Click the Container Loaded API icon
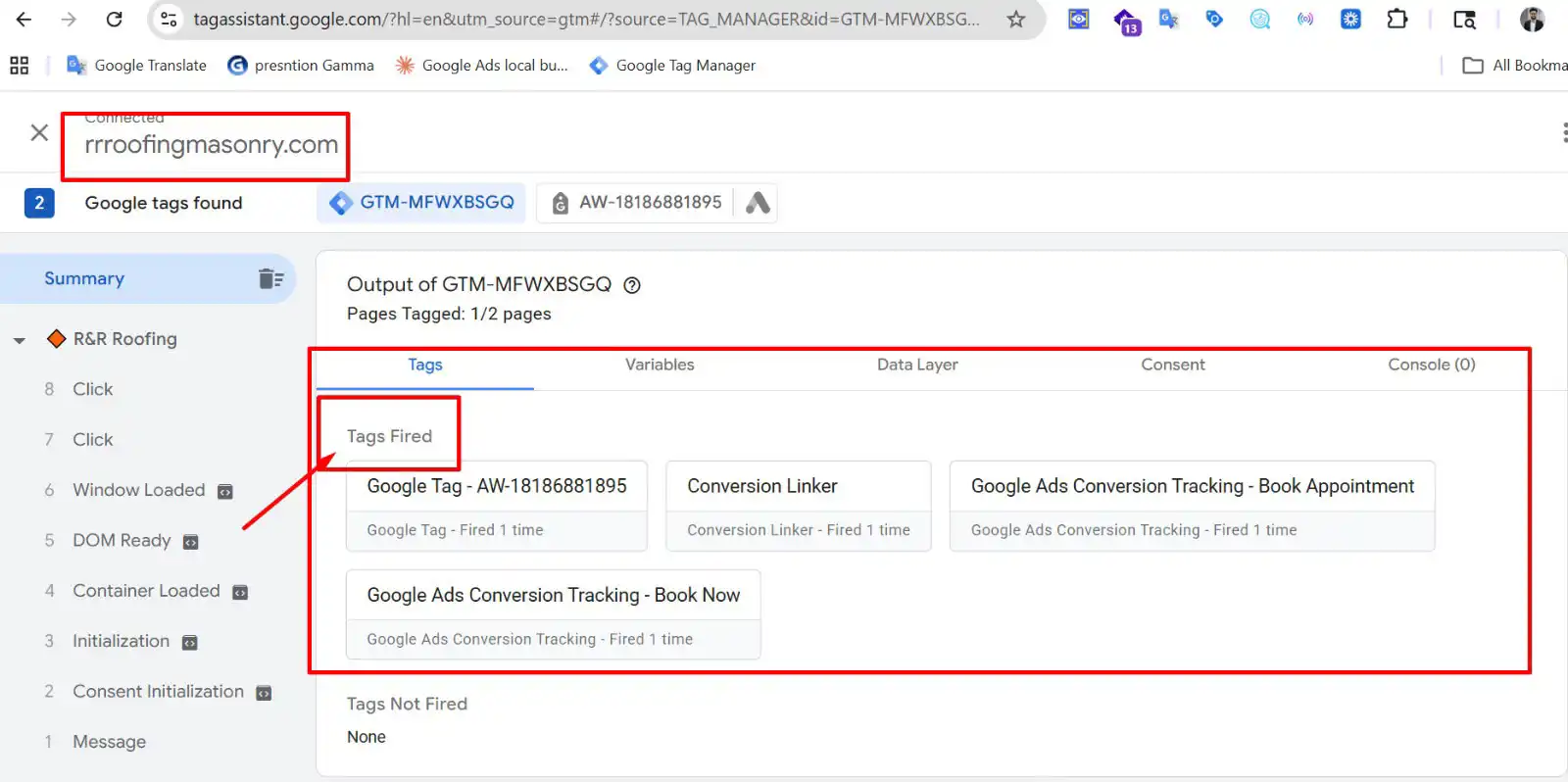The width and height of the screenshot is (1568, 782). coord(240,593)
